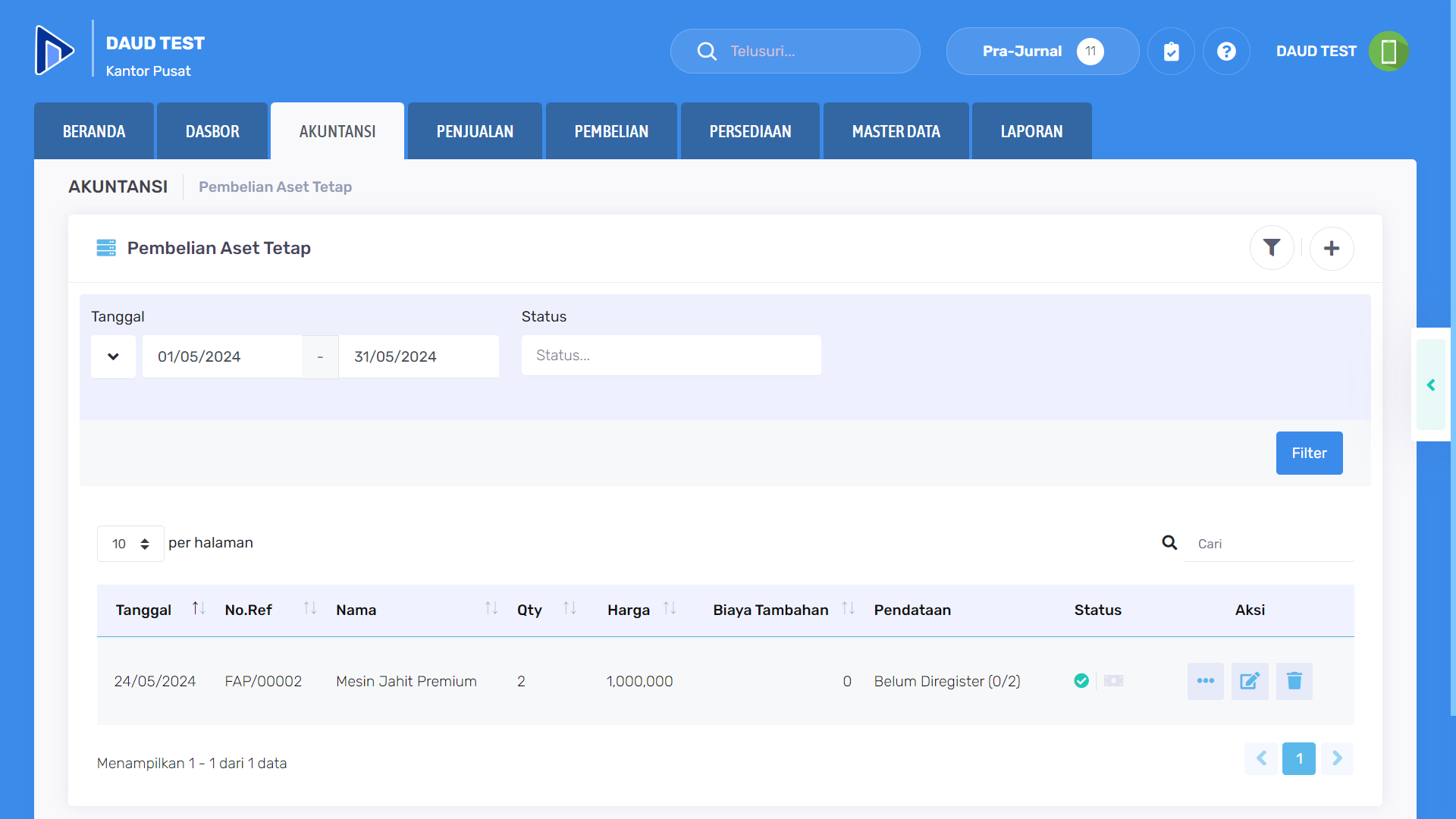Open the PEMBELIAN tab
This screenshot has width=1456, height=819.
[611, 131]
